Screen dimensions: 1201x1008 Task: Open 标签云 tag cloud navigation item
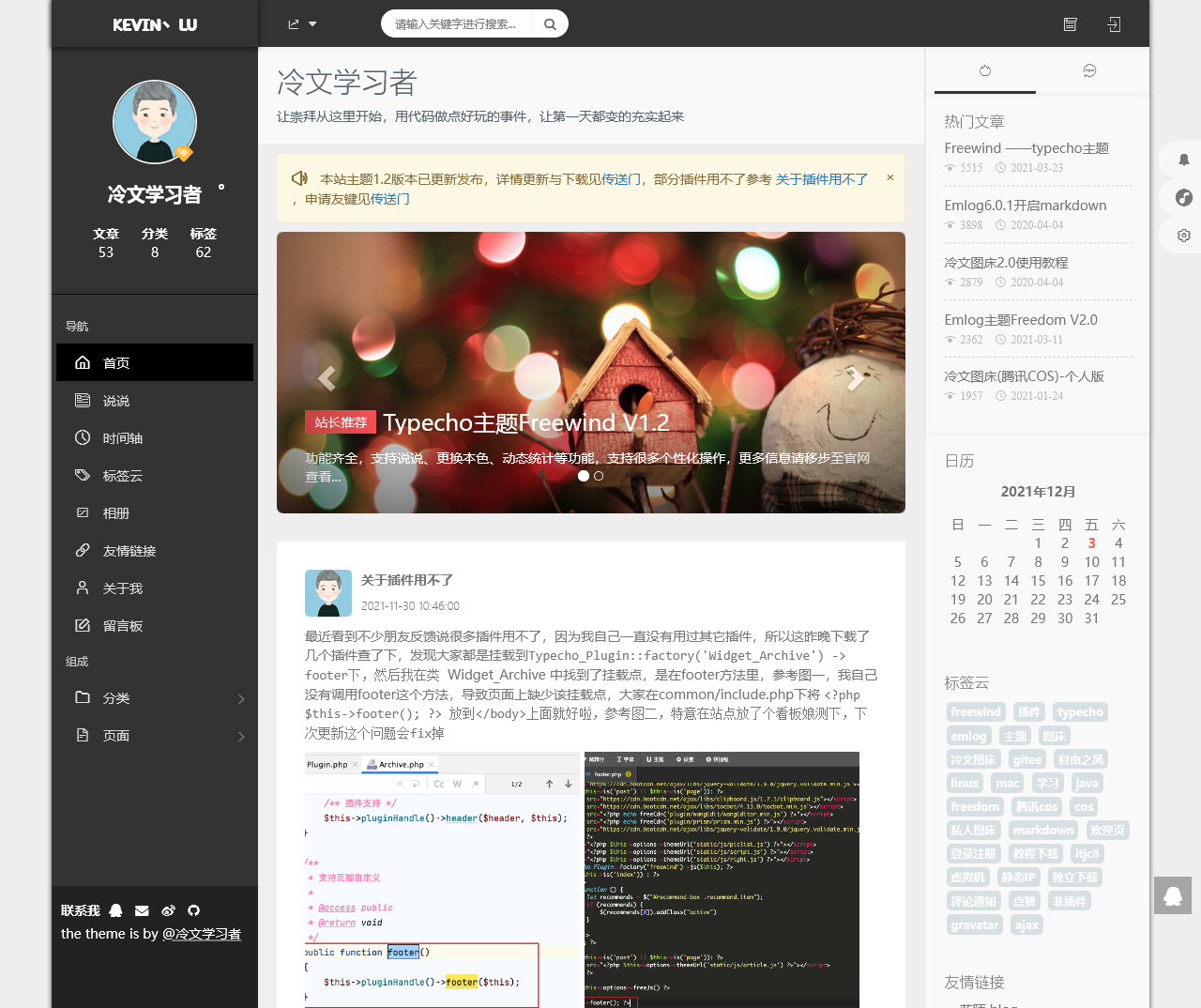(155, 476)
